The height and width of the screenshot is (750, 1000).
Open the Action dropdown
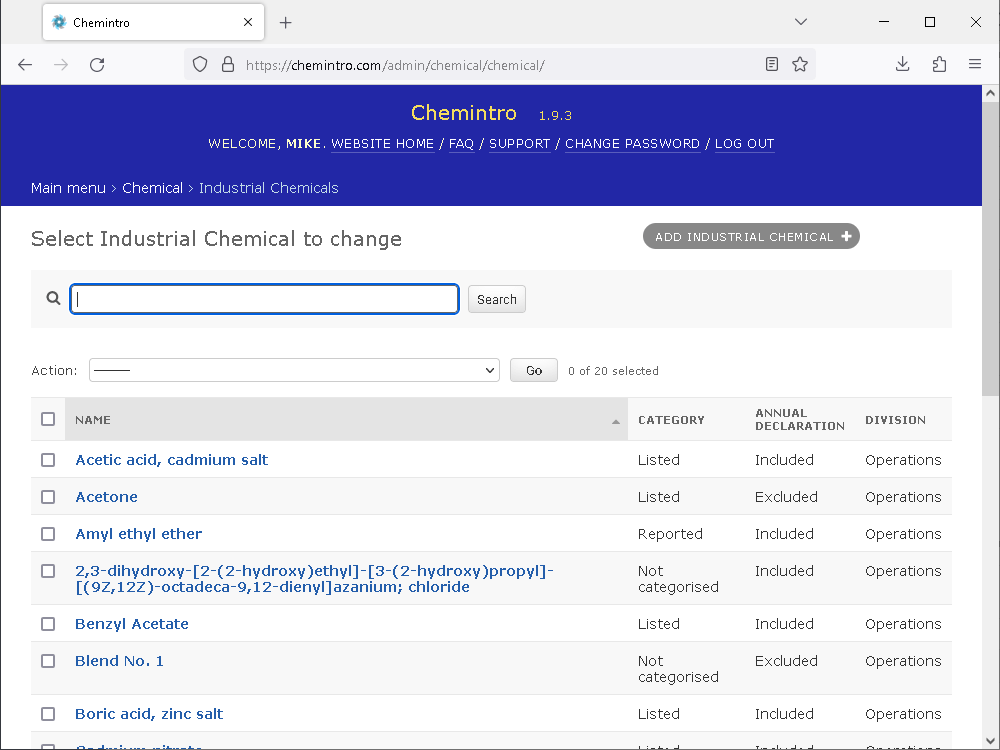tap(294, 370)
